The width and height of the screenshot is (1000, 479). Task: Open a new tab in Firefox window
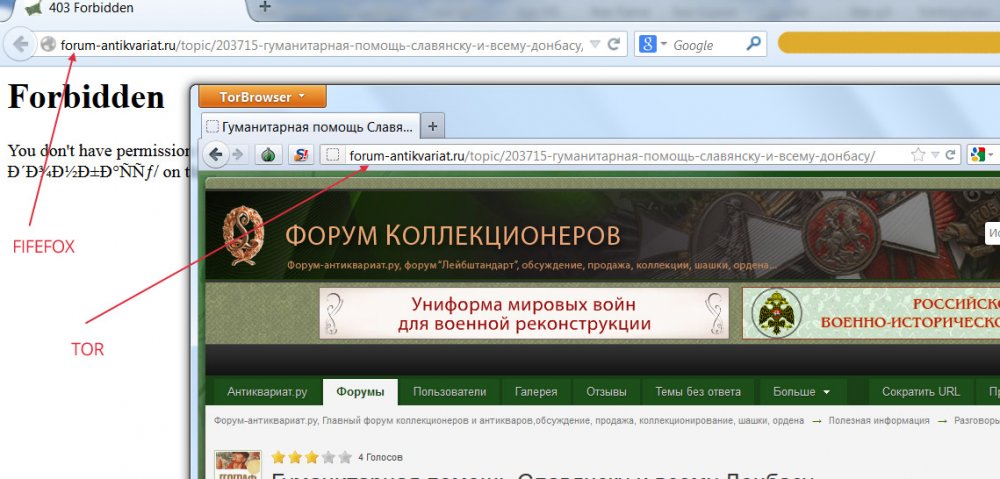point(265,8)
